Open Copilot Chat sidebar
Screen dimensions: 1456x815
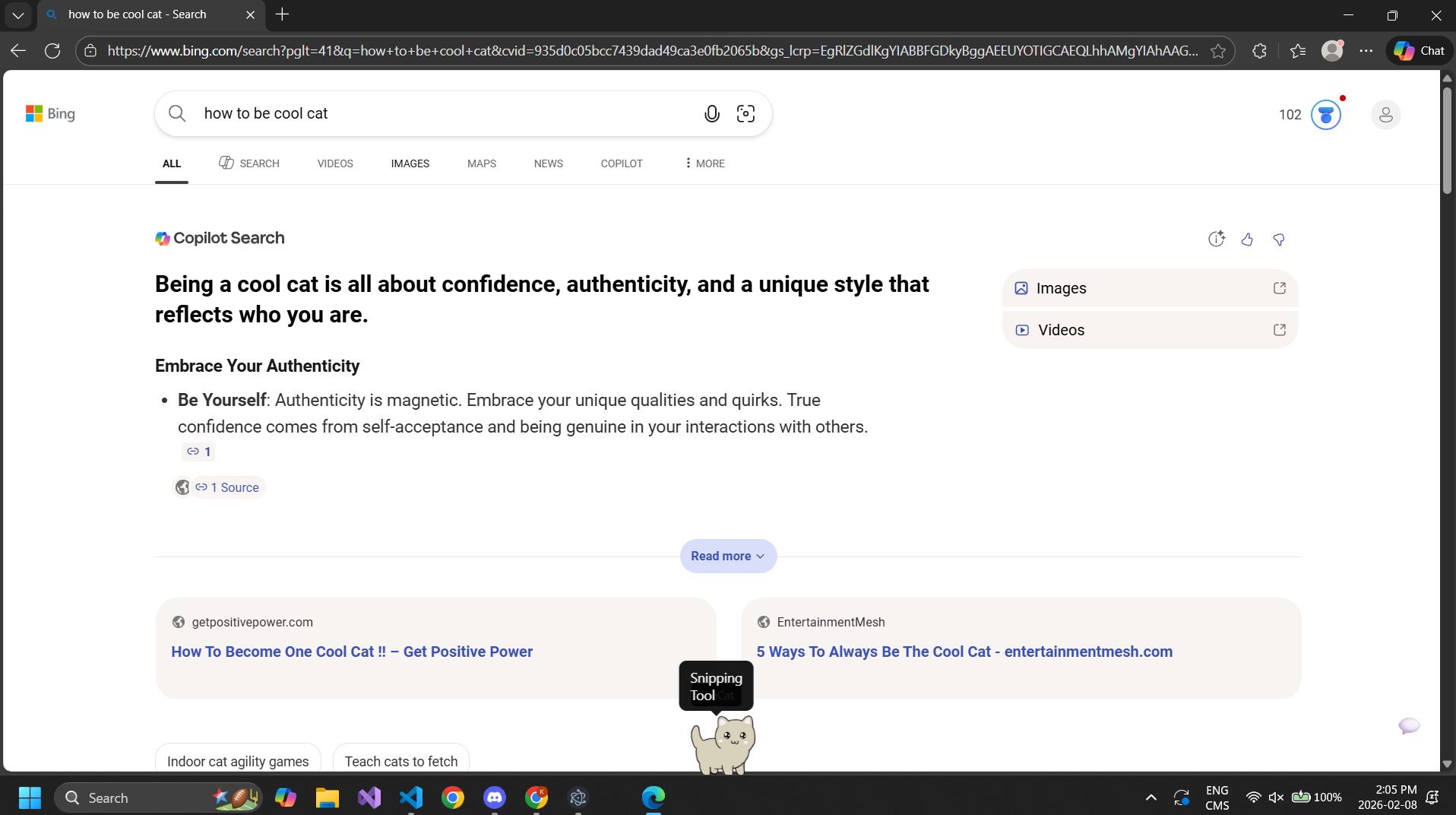(1420, 51)
